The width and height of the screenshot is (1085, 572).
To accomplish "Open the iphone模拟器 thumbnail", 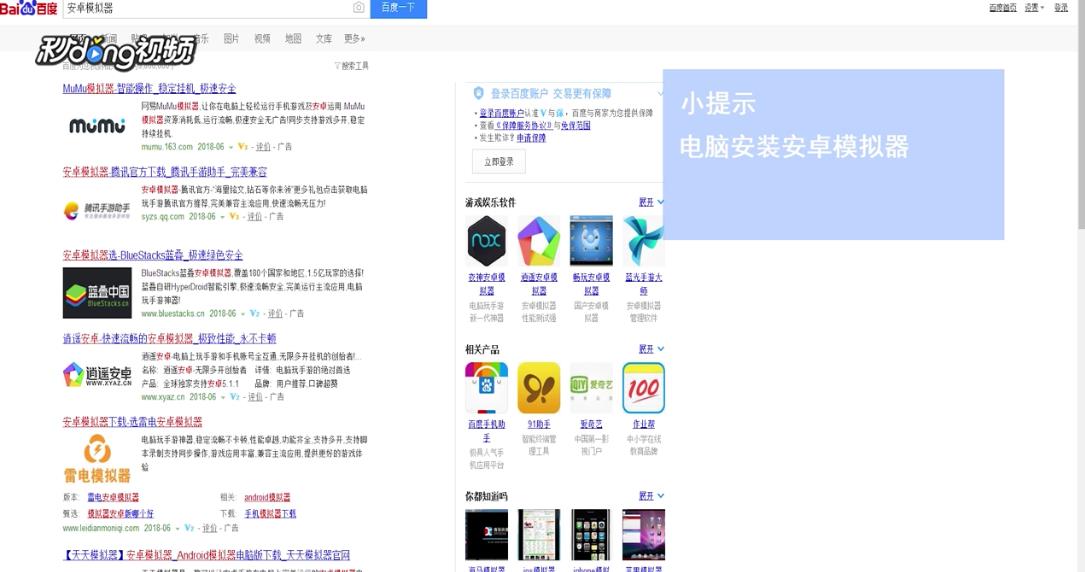I will (591, 535).
